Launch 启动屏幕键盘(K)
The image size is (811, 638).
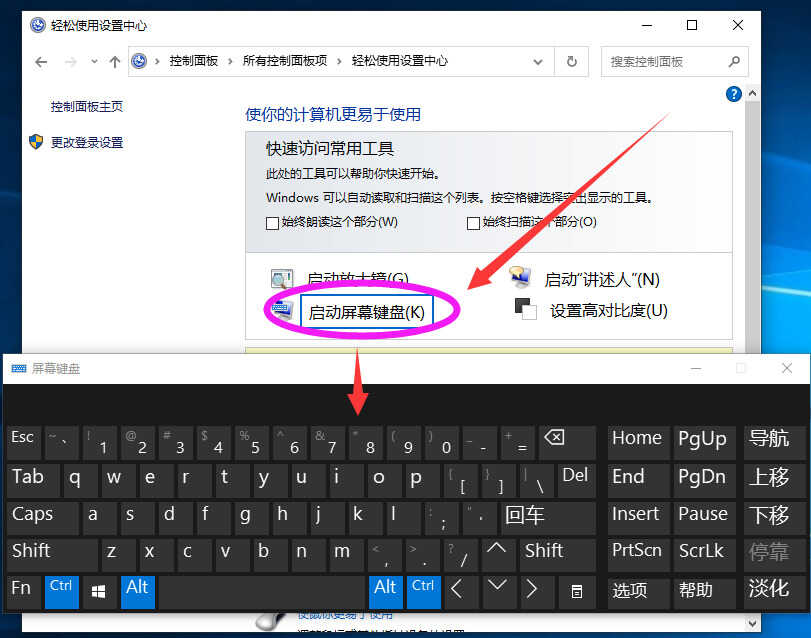point(366,312)
